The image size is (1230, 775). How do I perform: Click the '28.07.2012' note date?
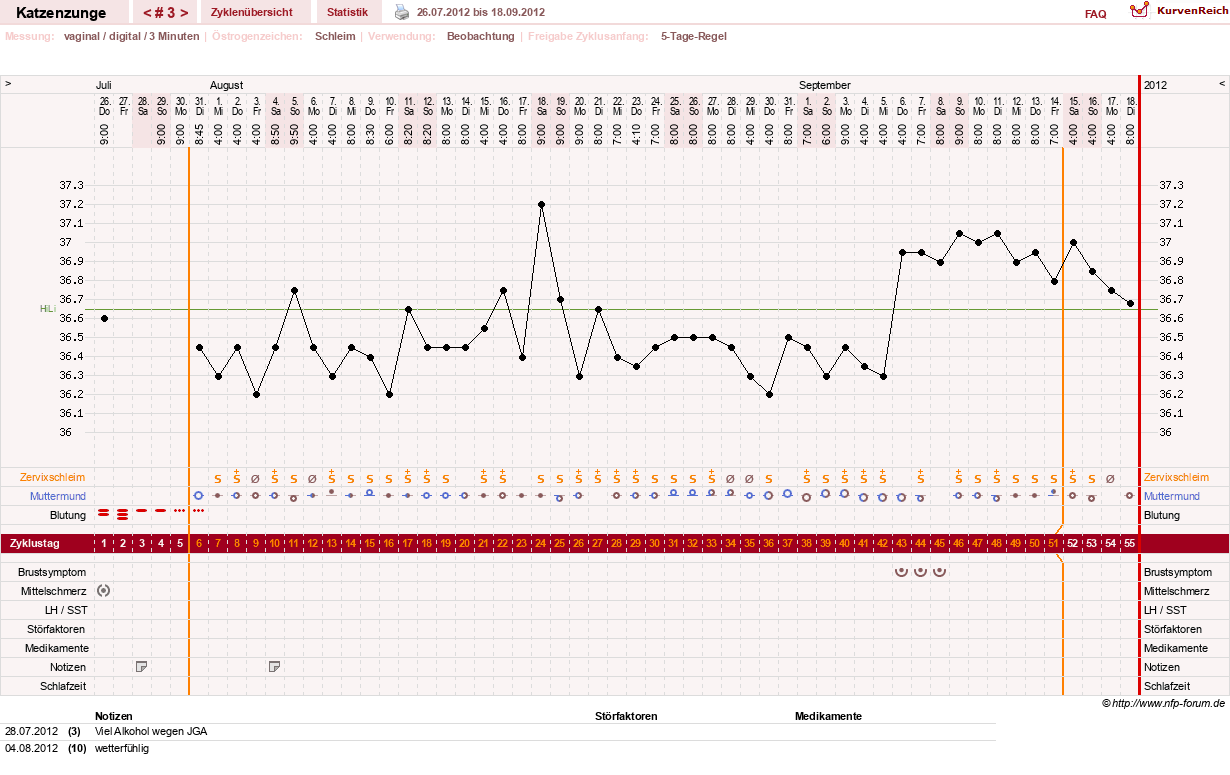click(31, 731)
